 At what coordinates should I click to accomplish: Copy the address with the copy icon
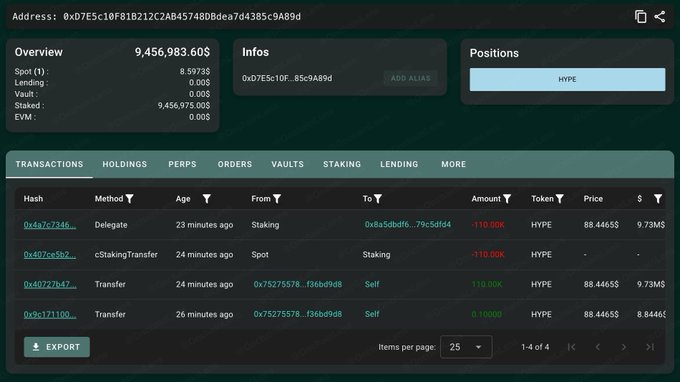[641, 16]
